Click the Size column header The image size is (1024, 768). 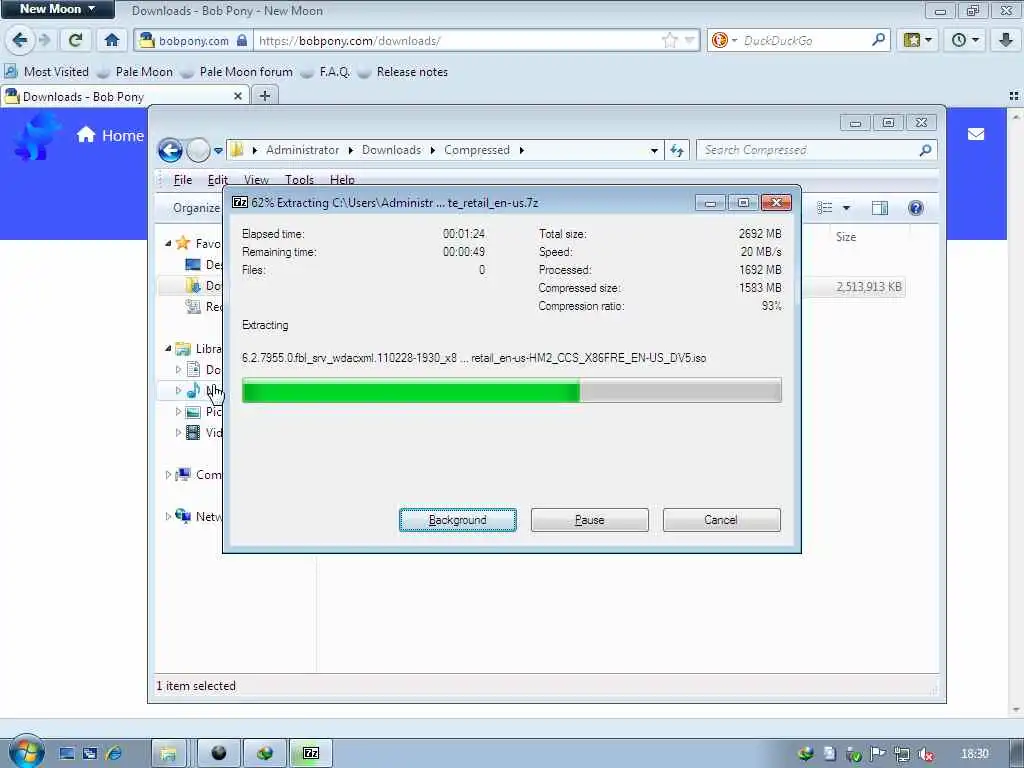point(846,236)
